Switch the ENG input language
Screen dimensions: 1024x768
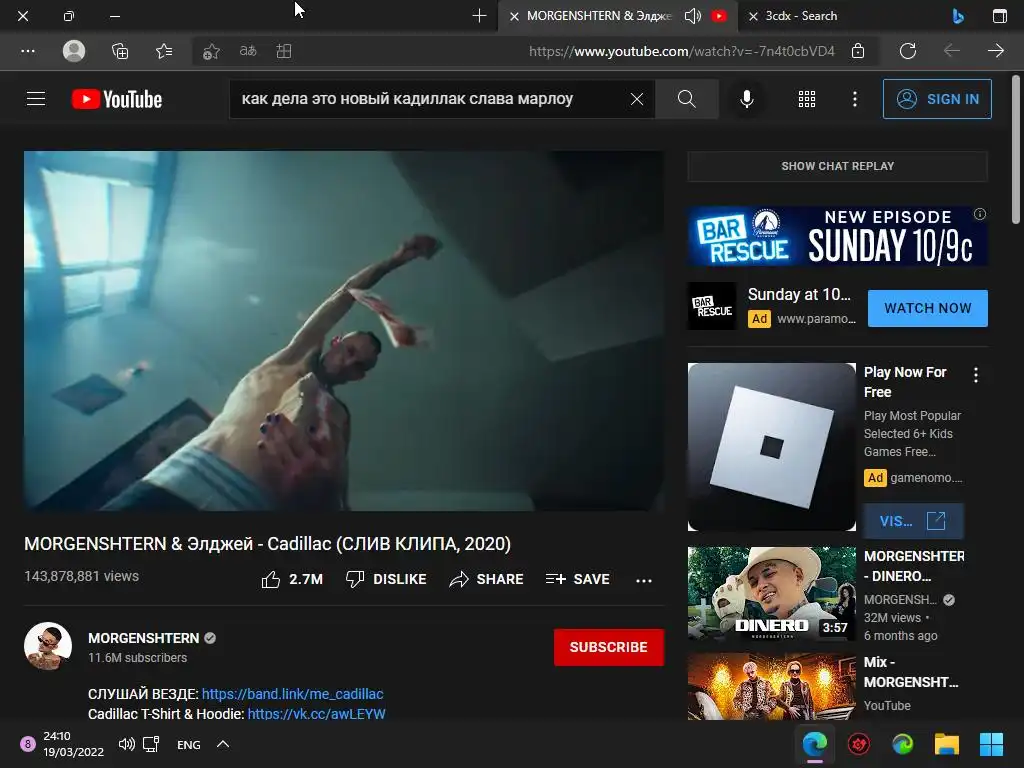[189, 744]
